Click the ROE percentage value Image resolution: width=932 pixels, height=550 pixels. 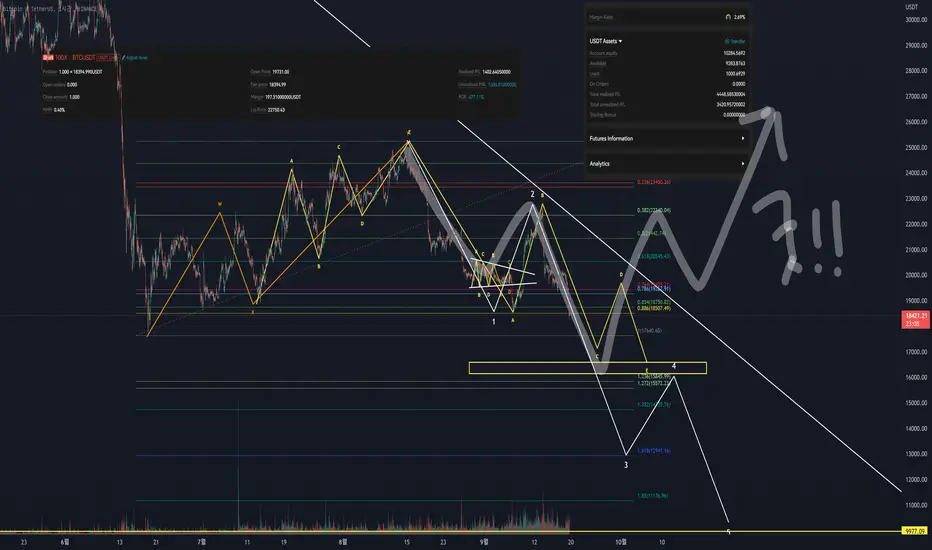(x=476, y=97)
